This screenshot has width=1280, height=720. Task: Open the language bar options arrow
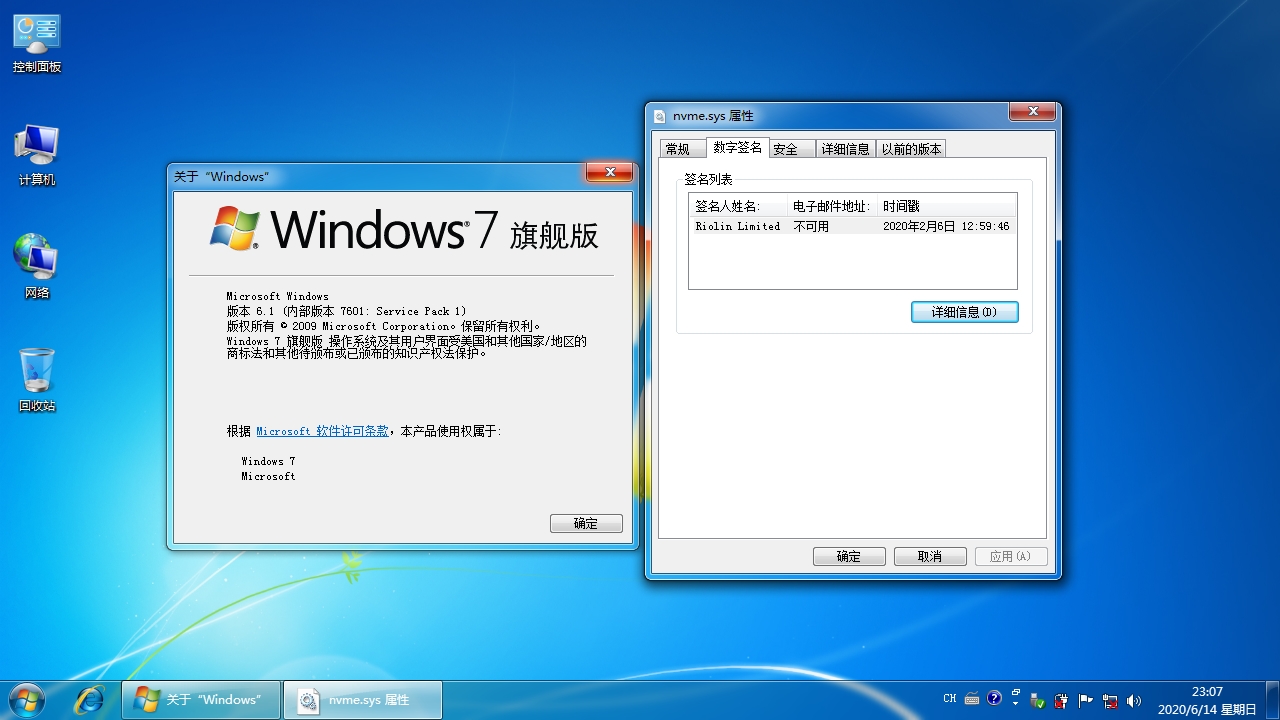point(1016,704)
